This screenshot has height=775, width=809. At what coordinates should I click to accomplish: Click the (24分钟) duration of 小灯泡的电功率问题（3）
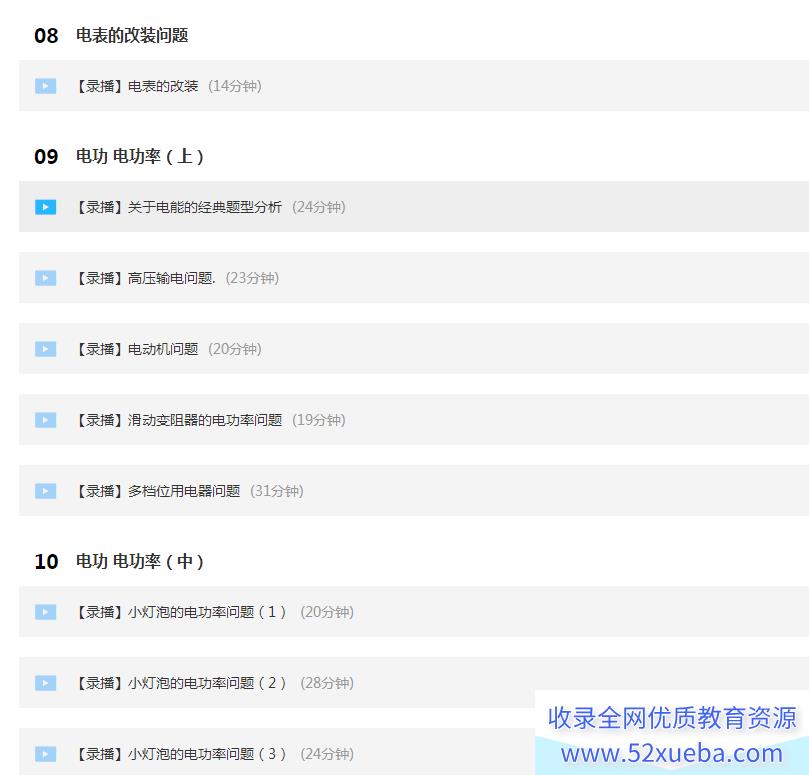pyautogui.click(x=327, y=754)
